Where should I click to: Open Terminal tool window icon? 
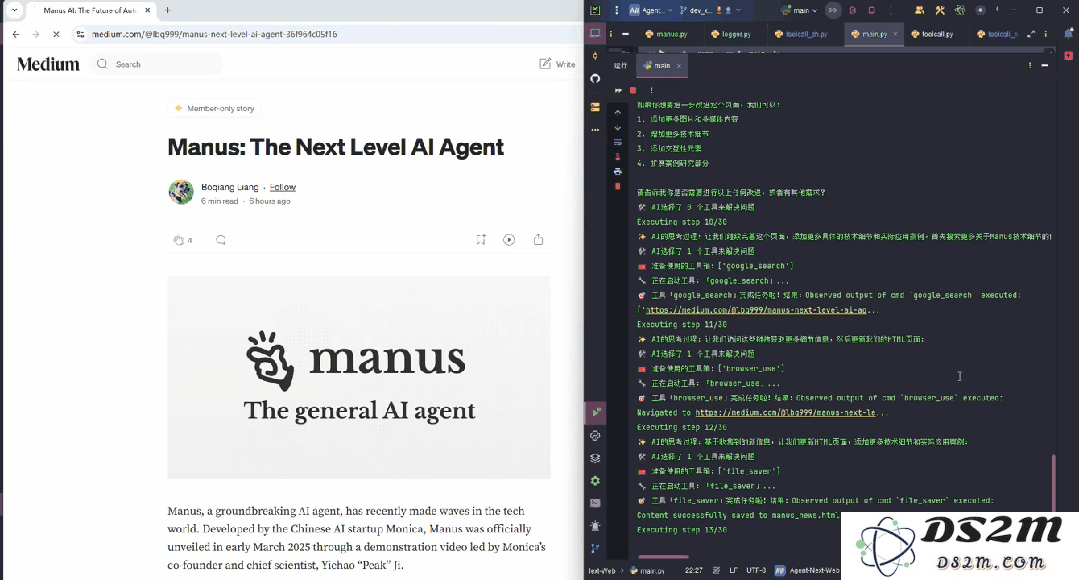pos(596,503)
